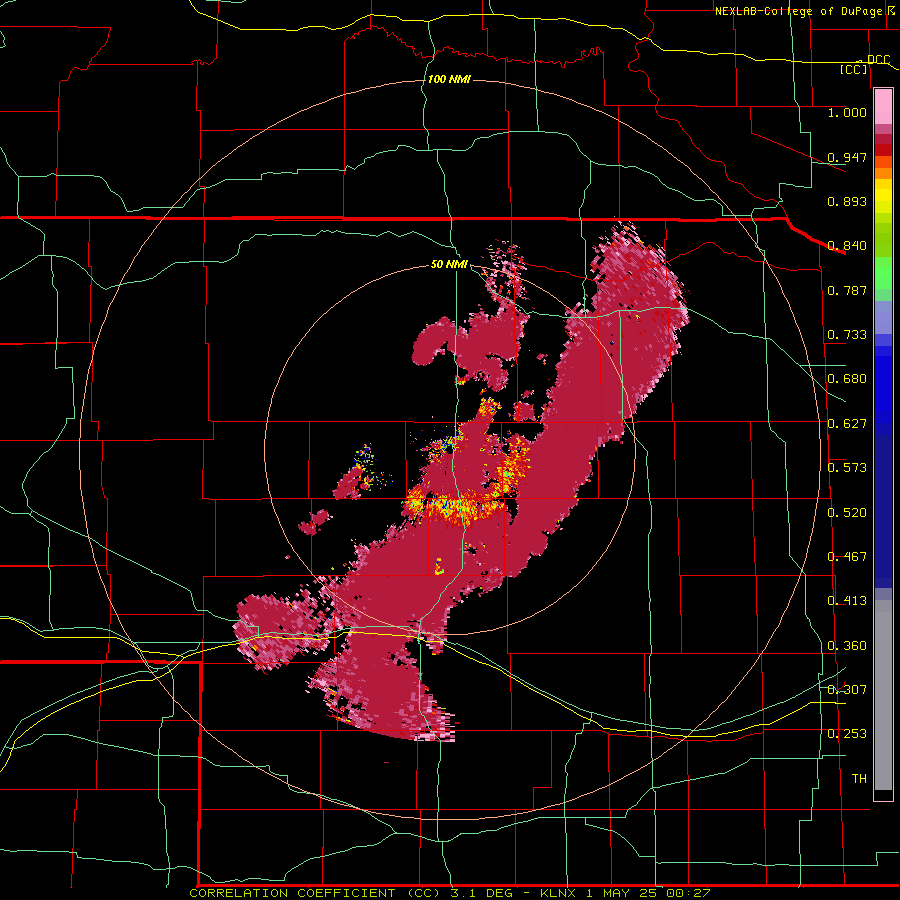Click the 100 NMI range ring label
The height and width of the screenshot is (900, 900).
click(449, 79)
